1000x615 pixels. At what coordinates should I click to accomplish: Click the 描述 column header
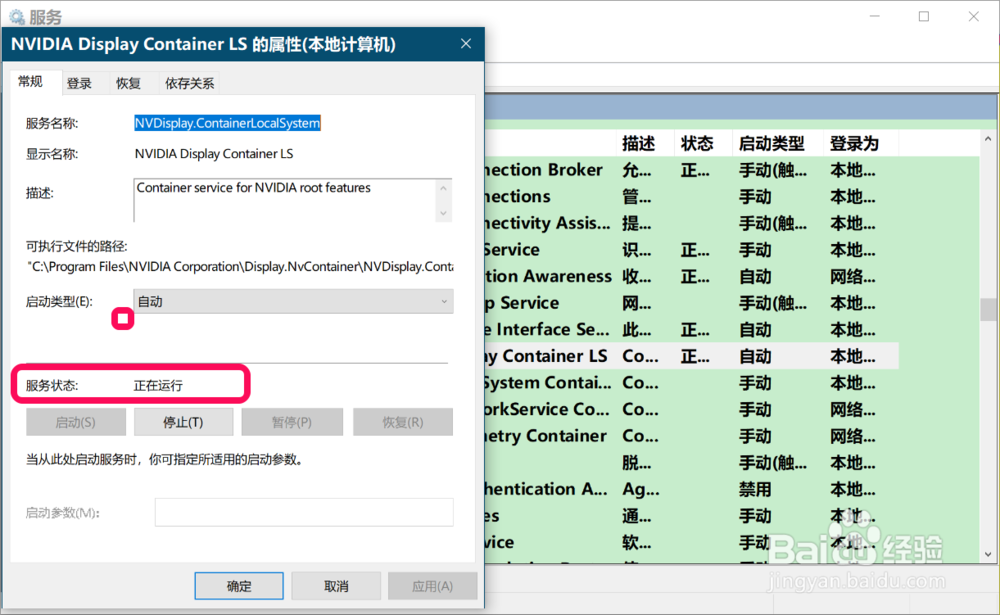pos(638,143)
